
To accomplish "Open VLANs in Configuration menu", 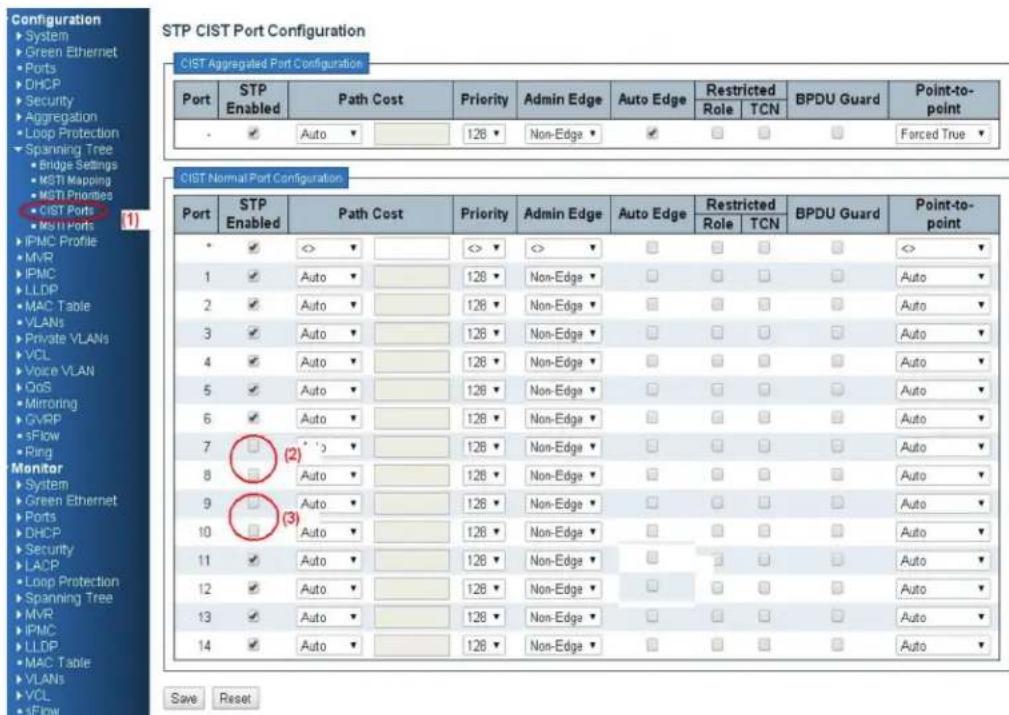I will 44,322.
